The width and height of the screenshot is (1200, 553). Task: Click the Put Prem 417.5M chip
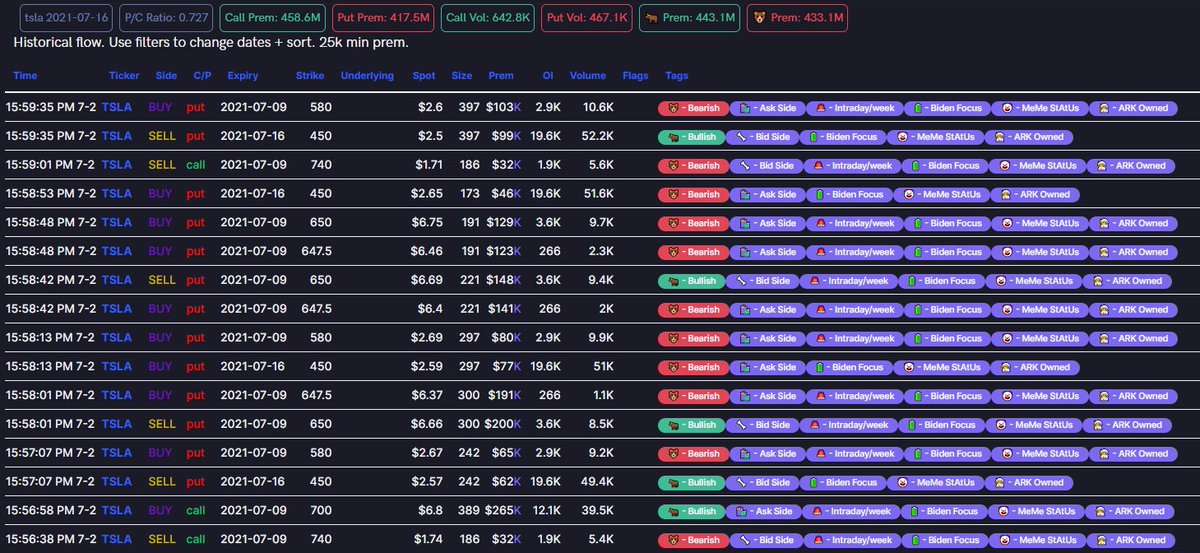point(382,18)
